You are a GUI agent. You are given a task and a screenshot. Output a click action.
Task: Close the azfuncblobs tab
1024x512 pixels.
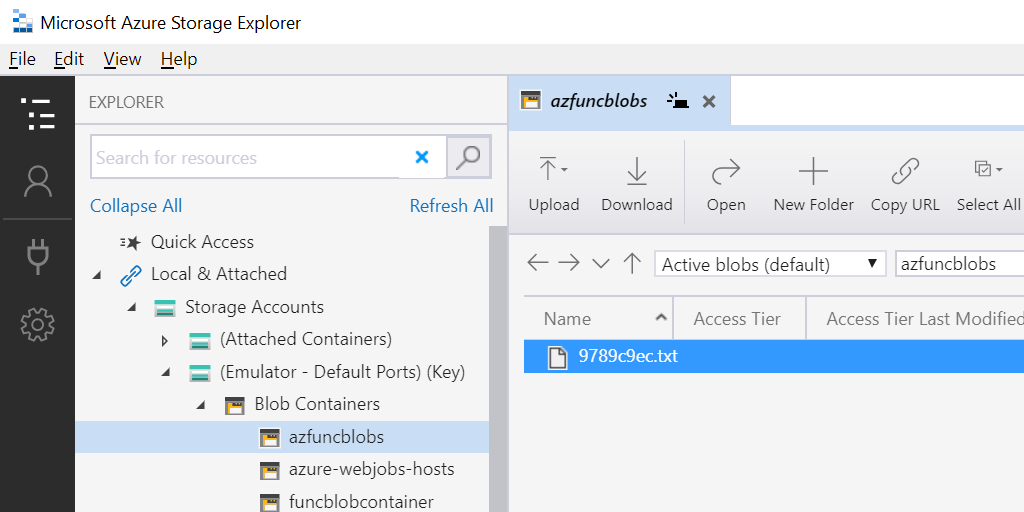pyautogui.click(x=709, y=101)
